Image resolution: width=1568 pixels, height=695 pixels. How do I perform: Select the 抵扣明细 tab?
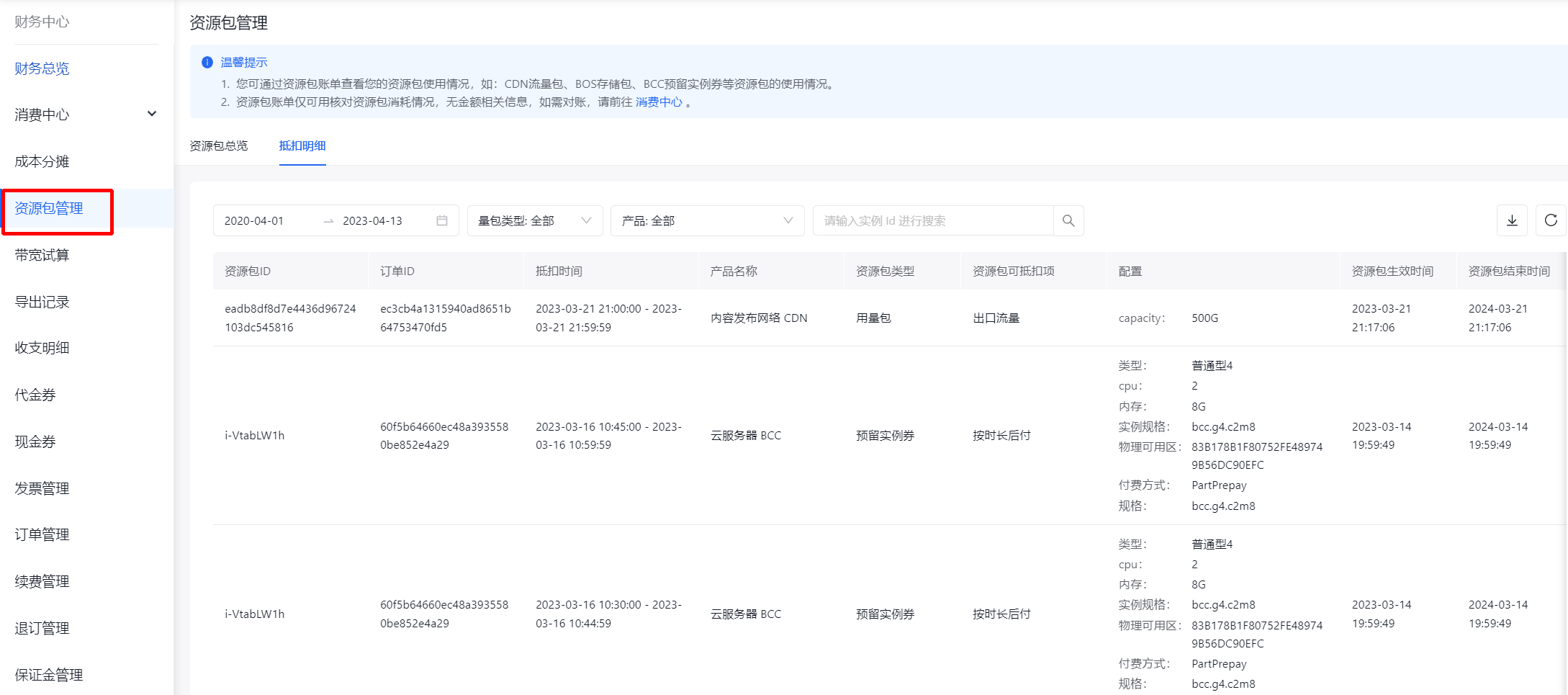(302, 145)
